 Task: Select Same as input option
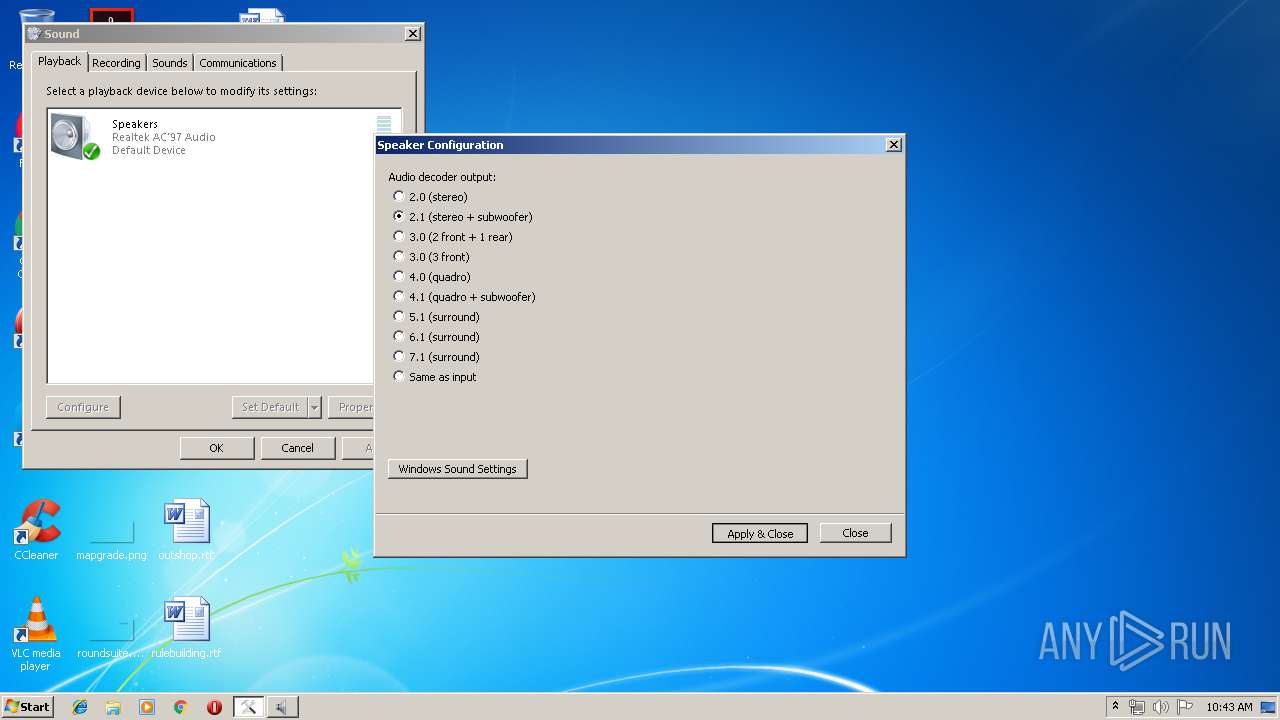click(x=399, y=377)
